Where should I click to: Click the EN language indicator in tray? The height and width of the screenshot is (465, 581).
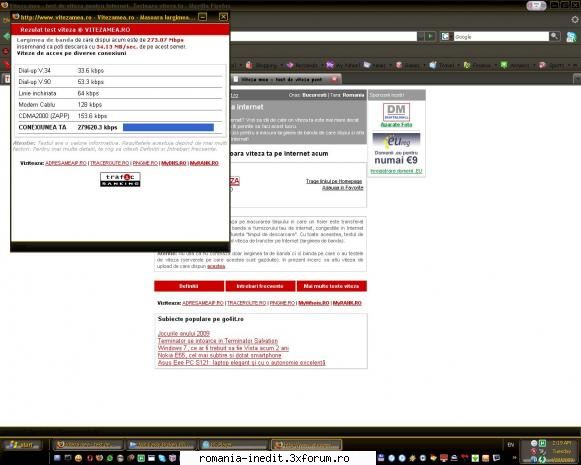pos(511,445)
